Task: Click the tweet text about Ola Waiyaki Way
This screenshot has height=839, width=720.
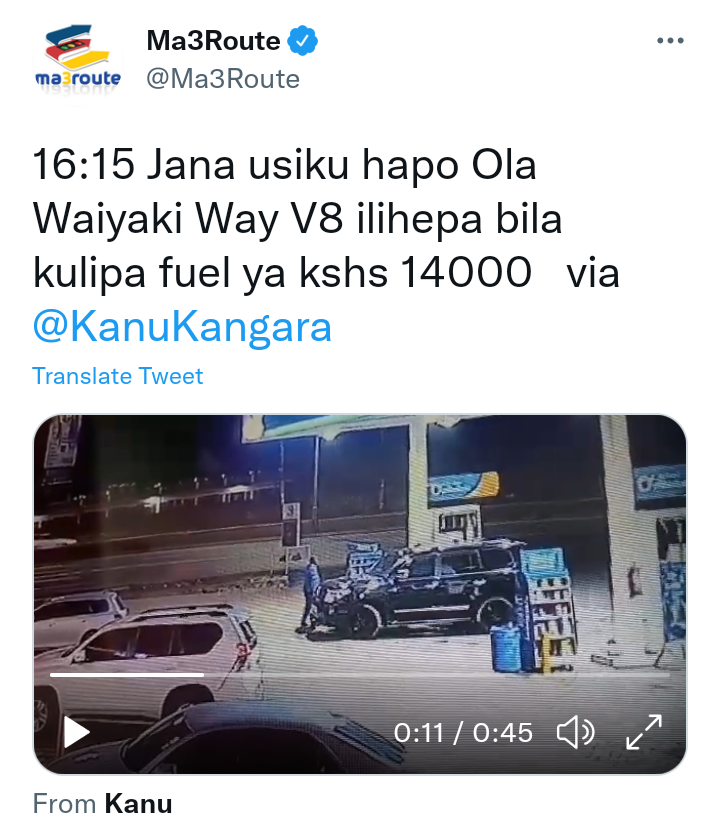Action: (x=326, y=218)
